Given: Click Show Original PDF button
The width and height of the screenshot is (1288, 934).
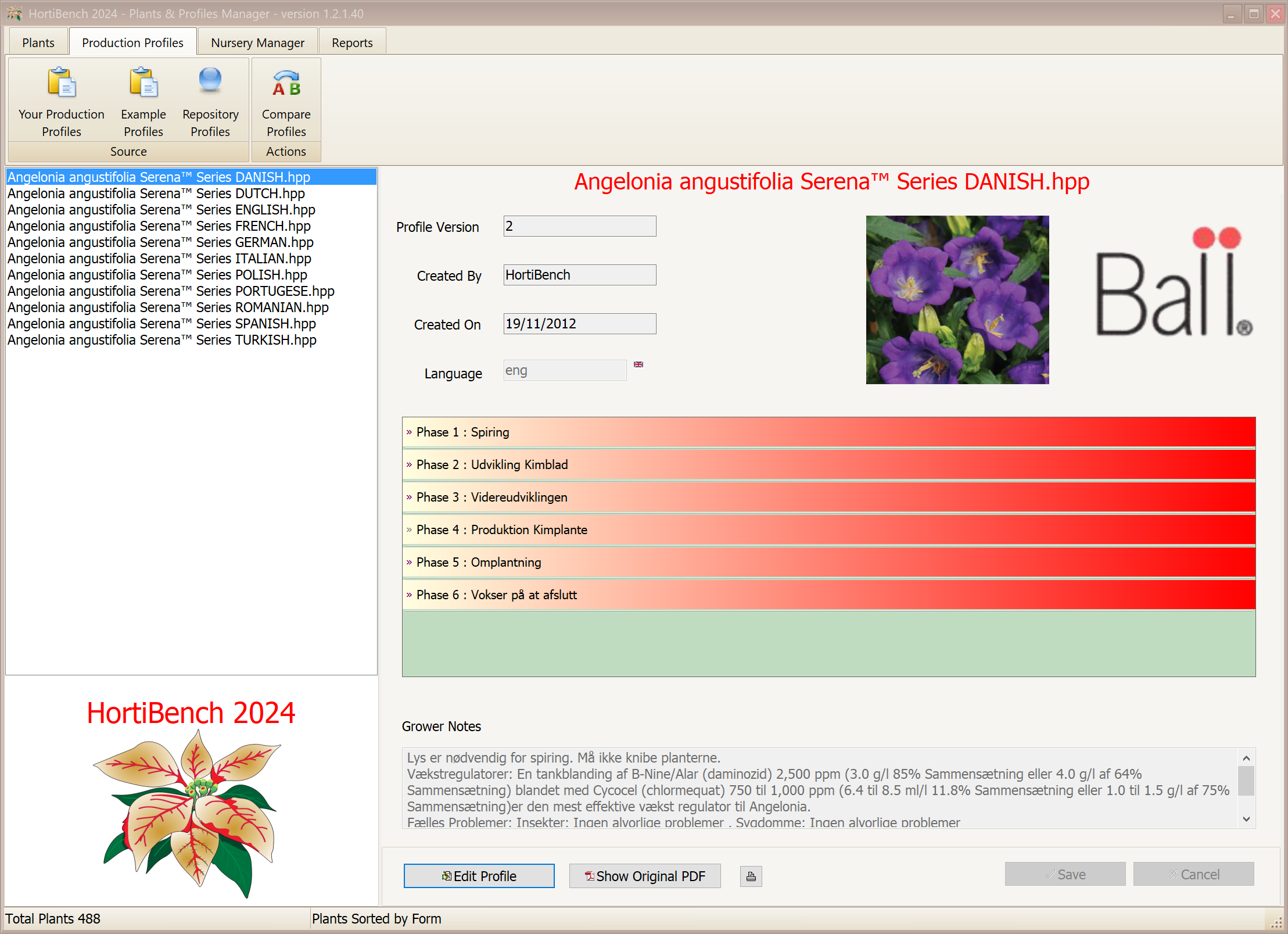Looking at the screenshot, I should (644, 876).
